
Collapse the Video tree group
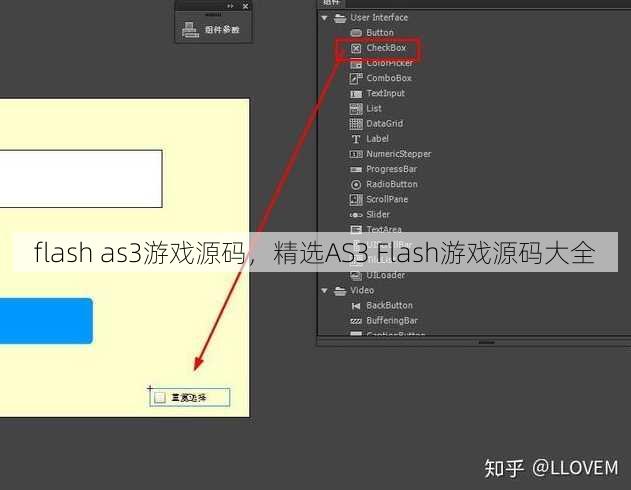[x=324, y=290]
